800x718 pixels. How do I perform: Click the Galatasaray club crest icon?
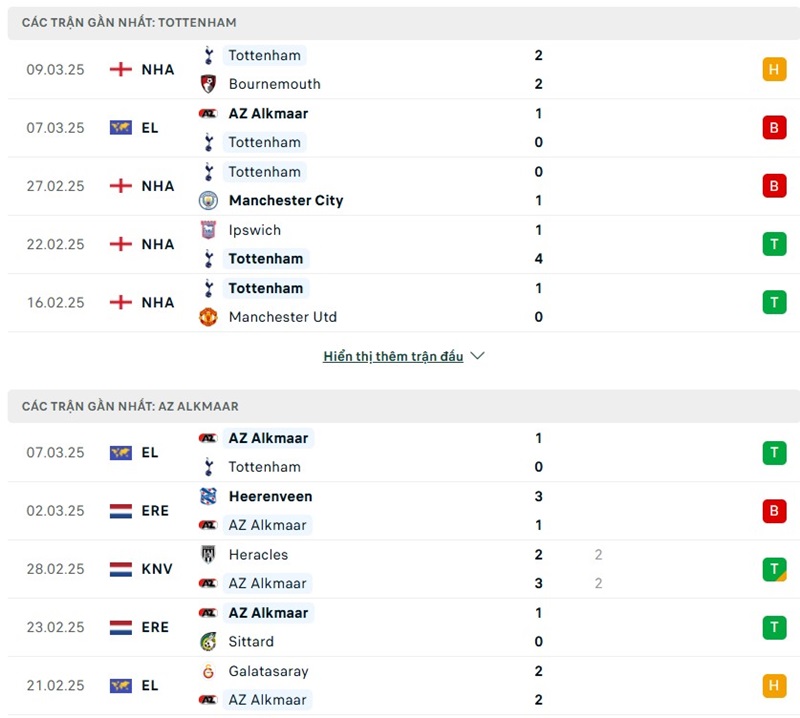click(208, 671)
